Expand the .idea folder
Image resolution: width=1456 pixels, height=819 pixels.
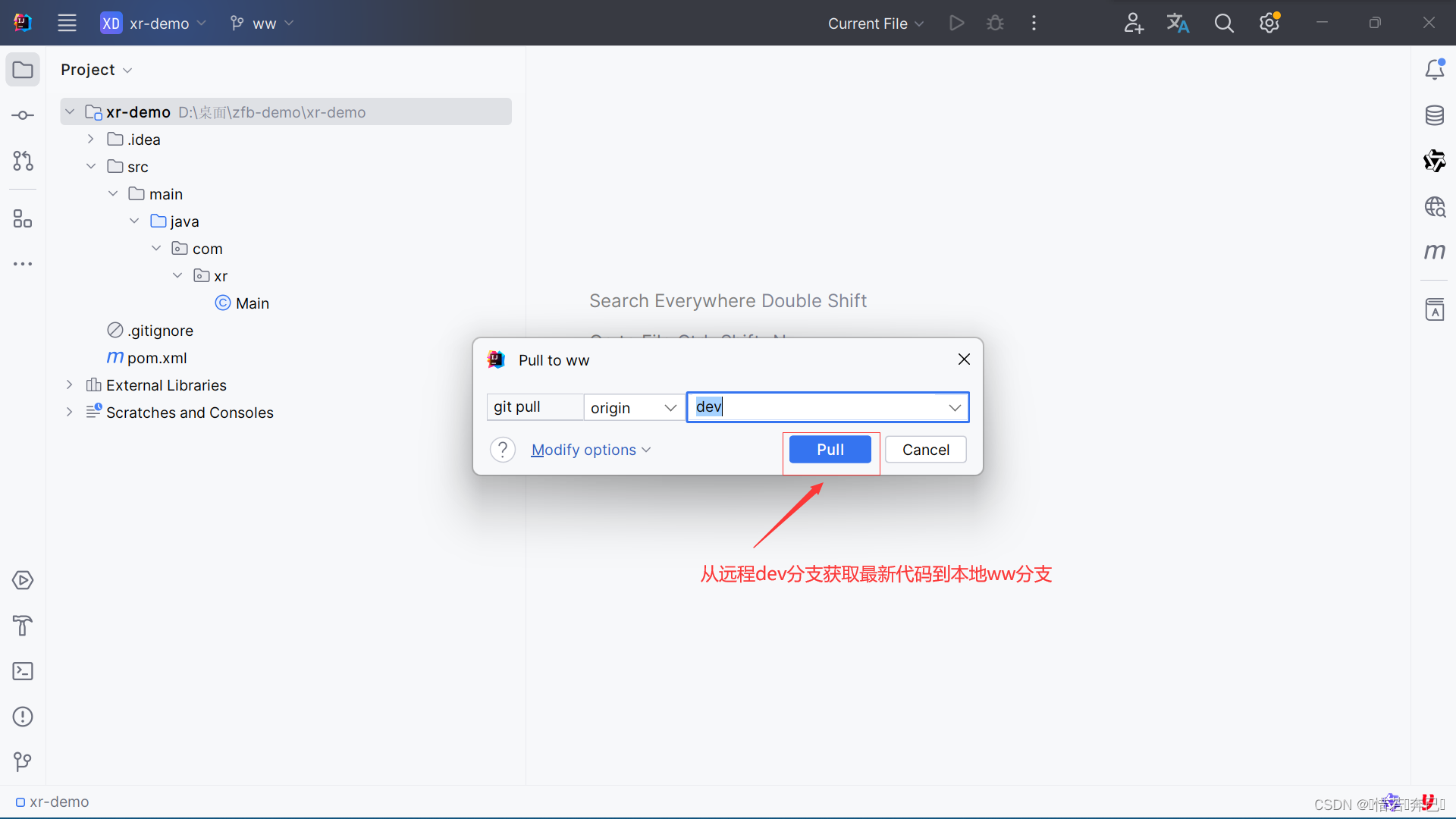(x=91, y=140)
